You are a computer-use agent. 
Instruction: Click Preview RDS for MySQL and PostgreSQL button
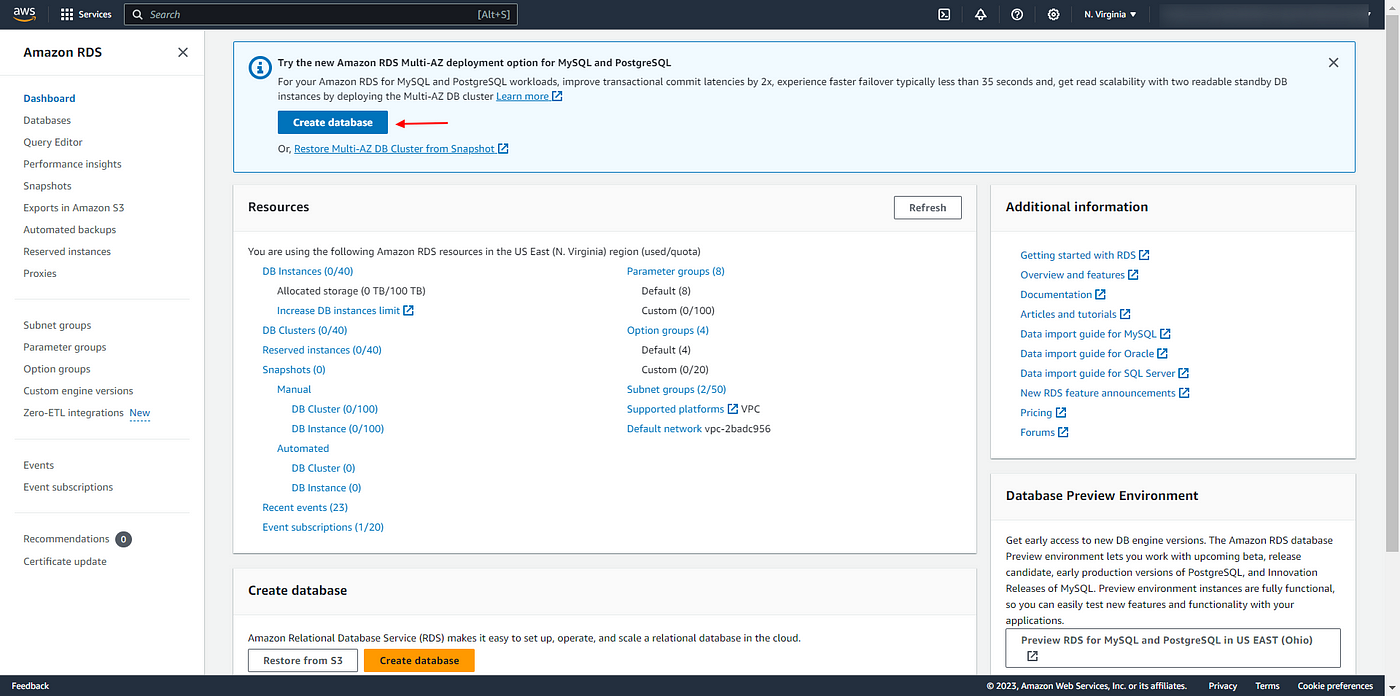1172,647
